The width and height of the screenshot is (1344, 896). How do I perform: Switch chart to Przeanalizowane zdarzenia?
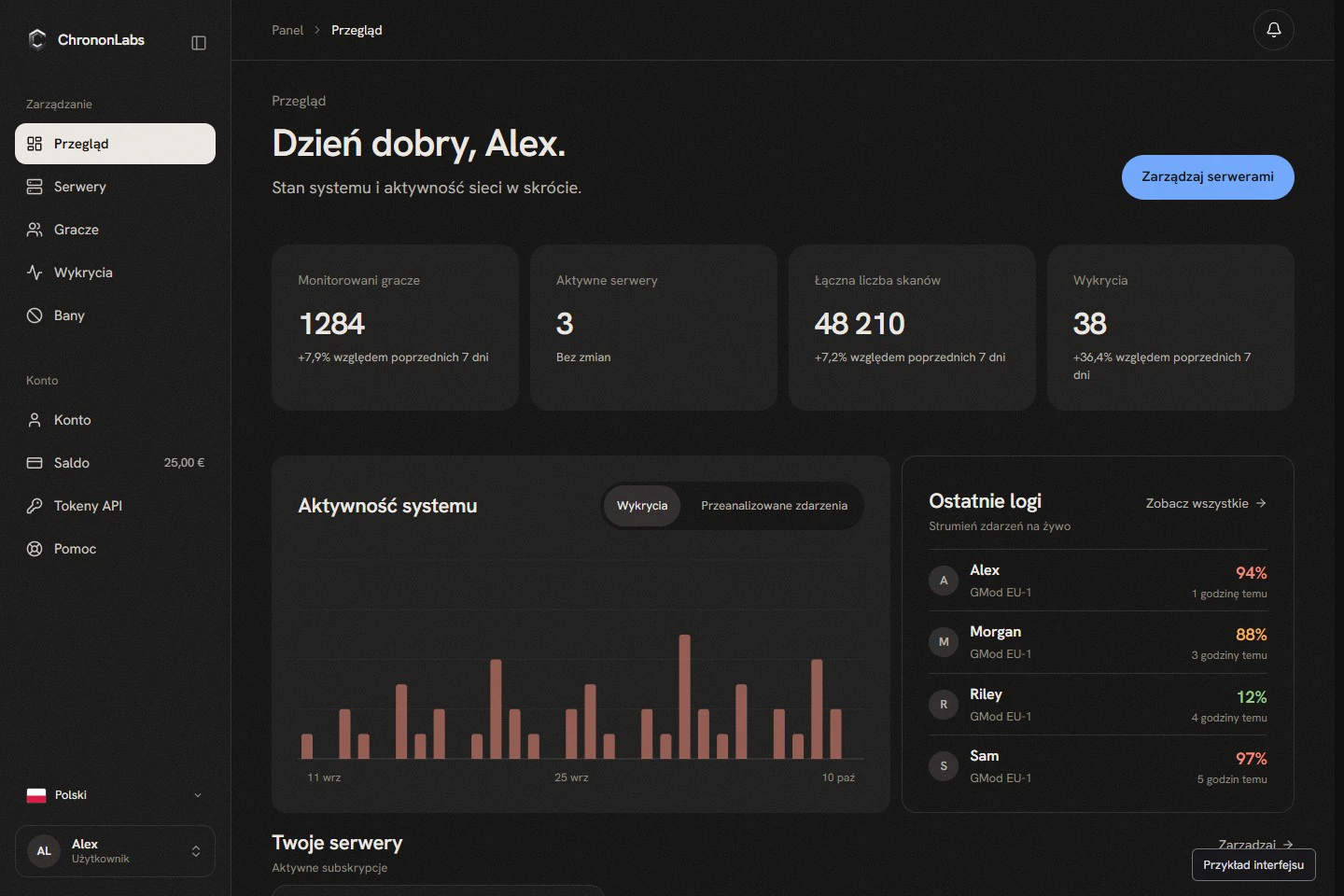pos(774,506)
